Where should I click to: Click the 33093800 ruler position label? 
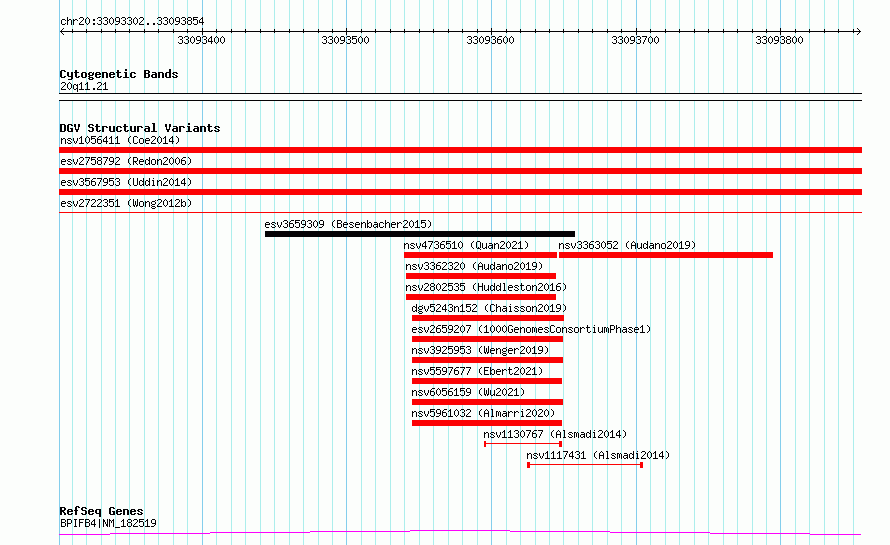point(779,40)
